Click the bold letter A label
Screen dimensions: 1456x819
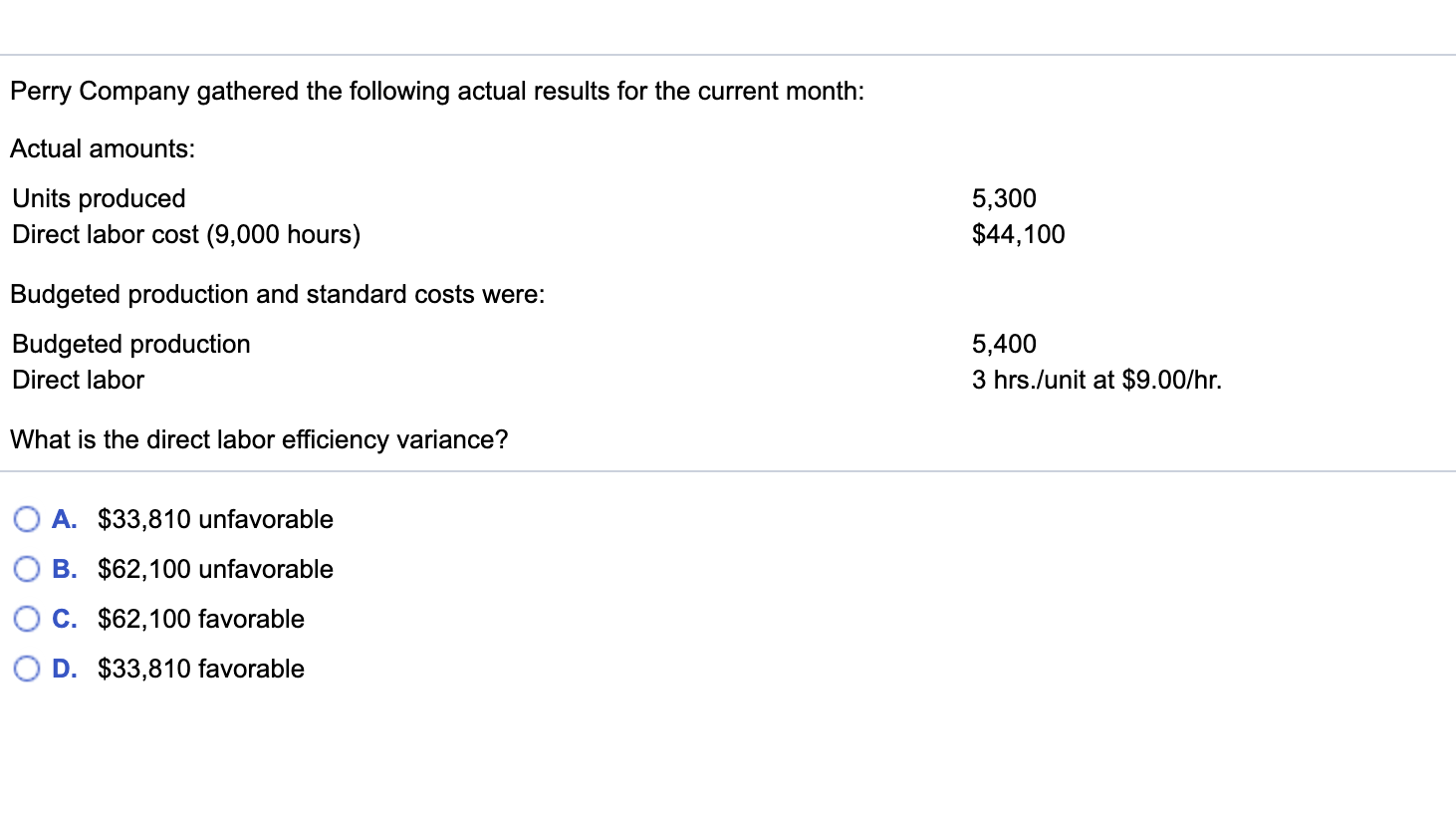(64, 519)
